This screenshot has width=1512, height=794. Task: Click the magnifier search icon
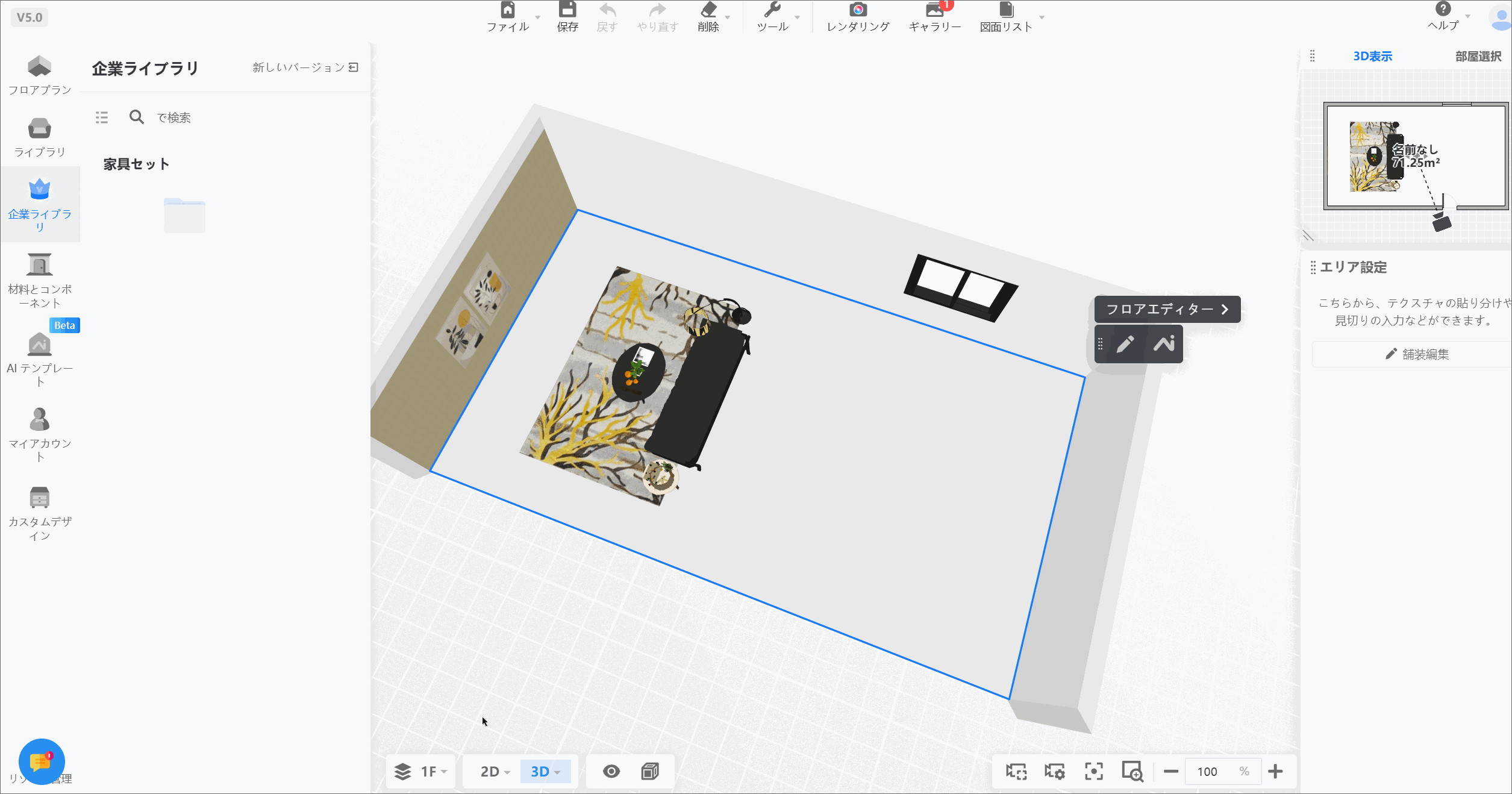point(137,117)
